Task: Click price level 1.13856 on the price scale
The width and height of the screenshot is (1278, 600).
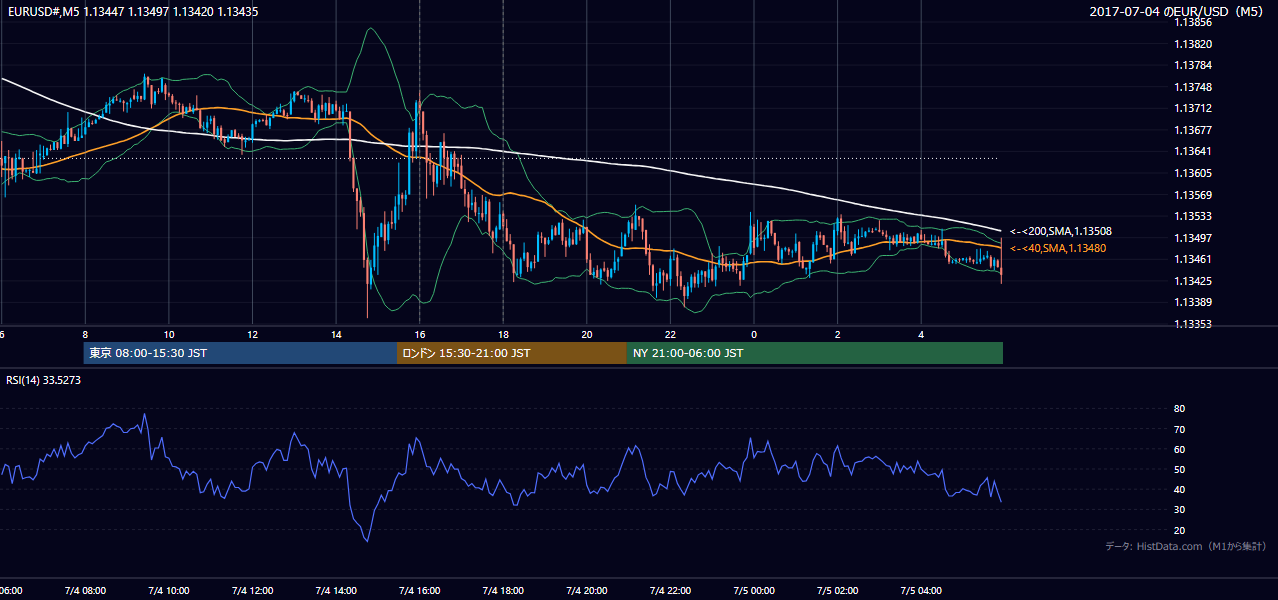Action: coord(1192,23)
